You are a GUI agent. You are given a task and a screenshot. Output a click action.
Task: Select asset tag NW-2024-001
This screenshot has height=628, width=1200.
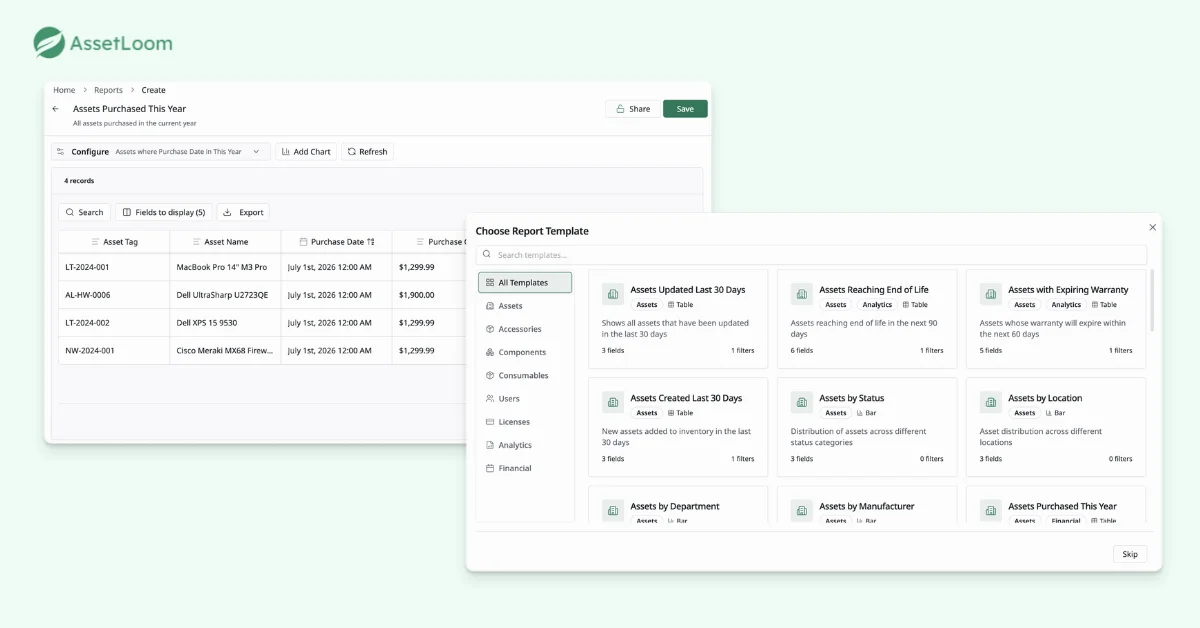click(89, 351)
